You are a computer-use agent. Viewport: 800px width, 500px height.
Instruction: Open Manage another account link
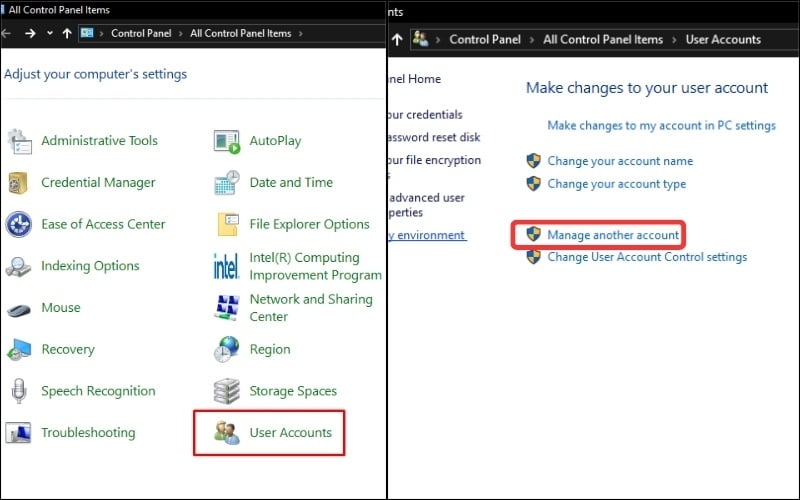pyautogui.click(x=613, y=235)
